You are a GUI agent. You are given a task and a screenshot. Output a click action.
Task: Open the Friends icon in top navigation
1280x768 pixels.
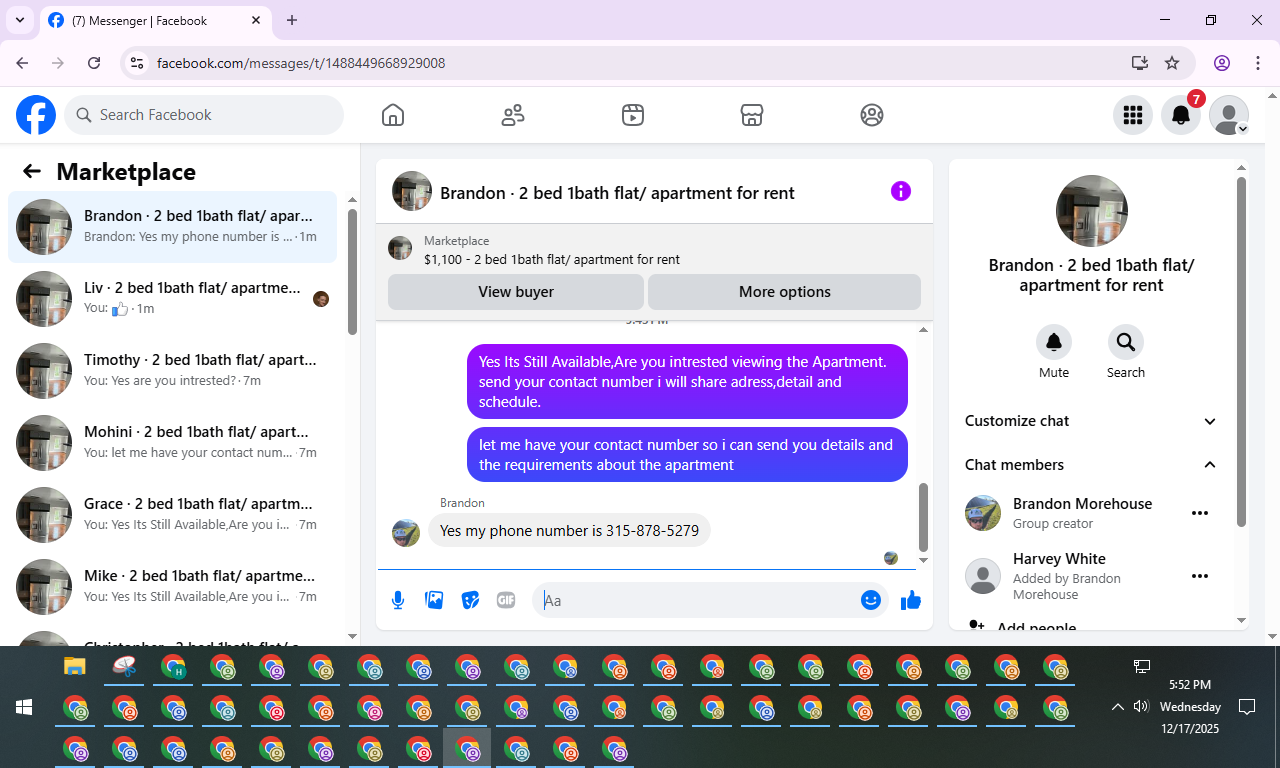[x=513, y=115]
